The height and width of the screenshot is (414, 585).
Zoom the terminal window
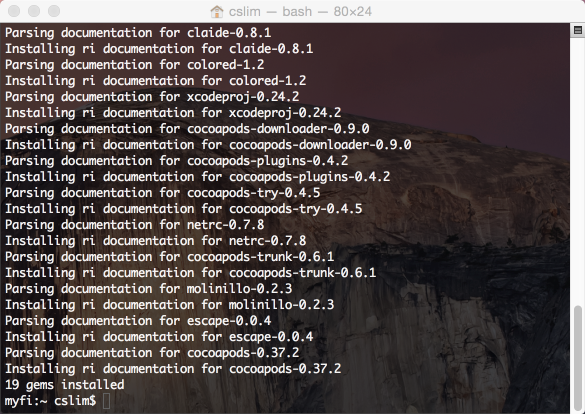click(54, 11)
